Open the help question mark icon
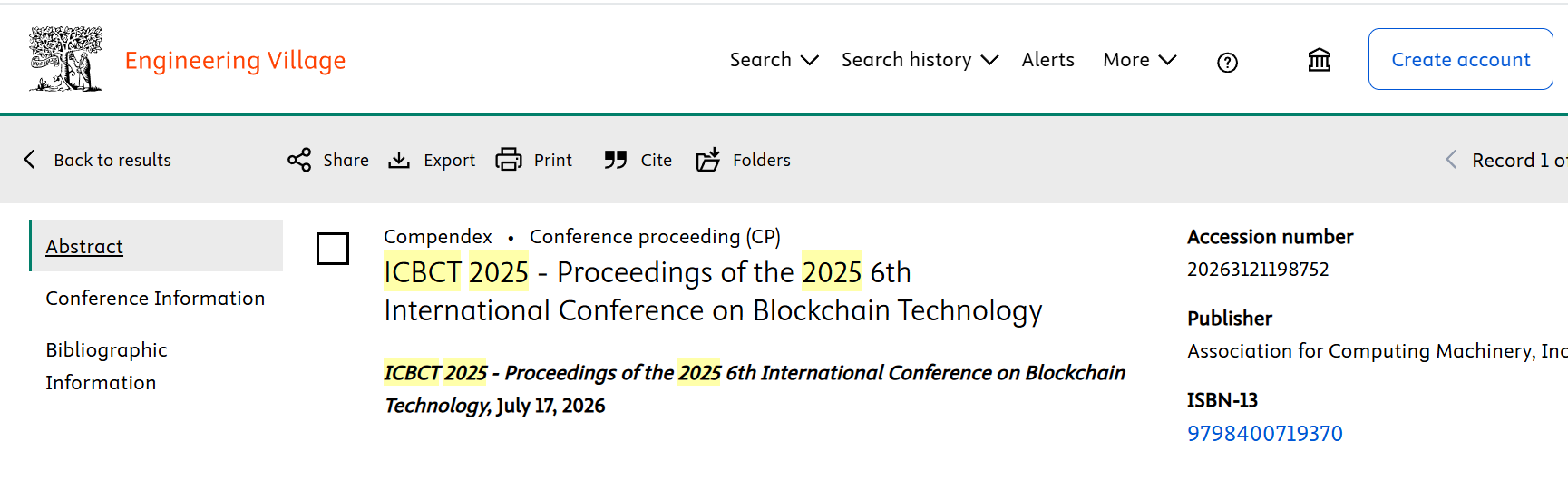This screenshot has height=481, width=1568. 1227,62
